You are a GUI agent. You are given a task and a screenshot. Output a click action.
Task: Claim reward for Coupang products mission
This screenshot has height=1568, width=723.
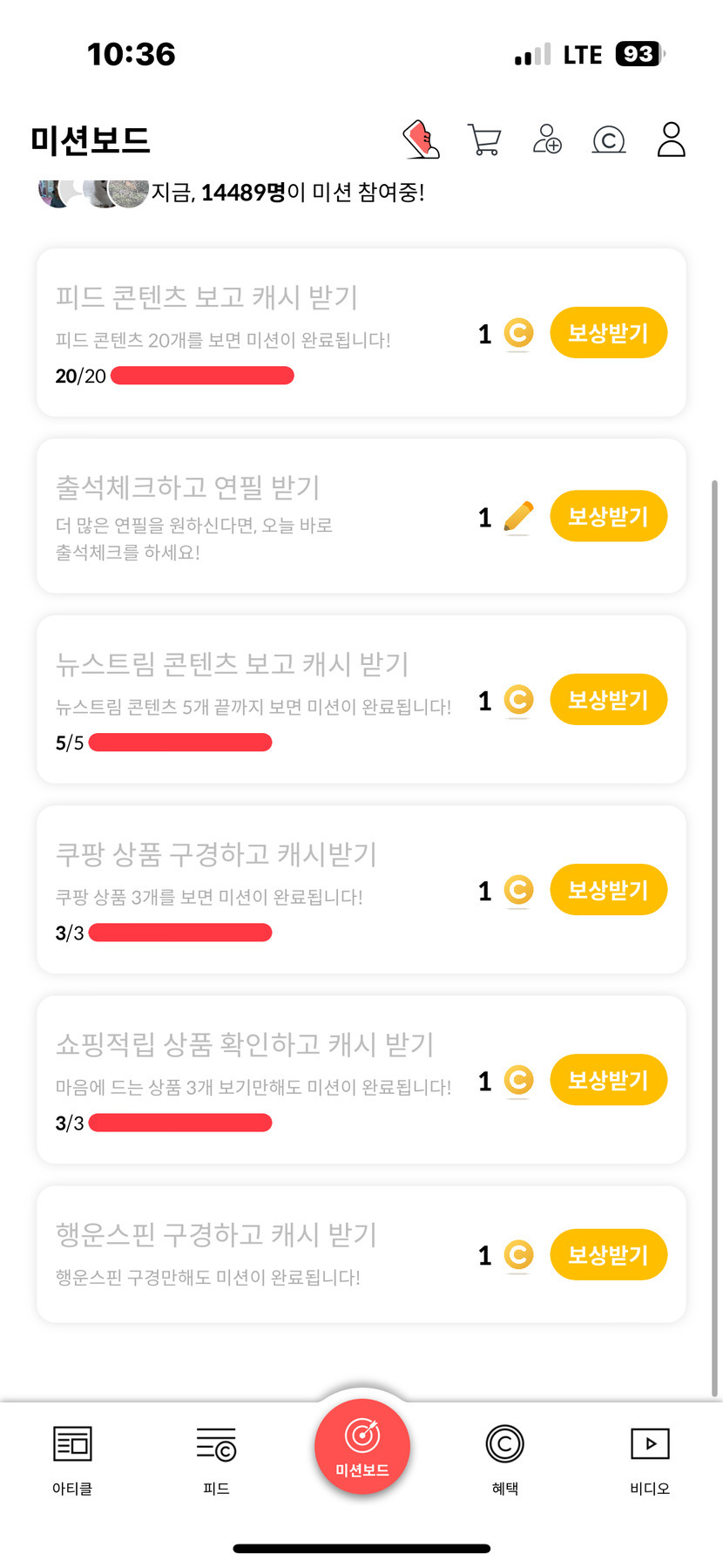click(x=608, y=890)
